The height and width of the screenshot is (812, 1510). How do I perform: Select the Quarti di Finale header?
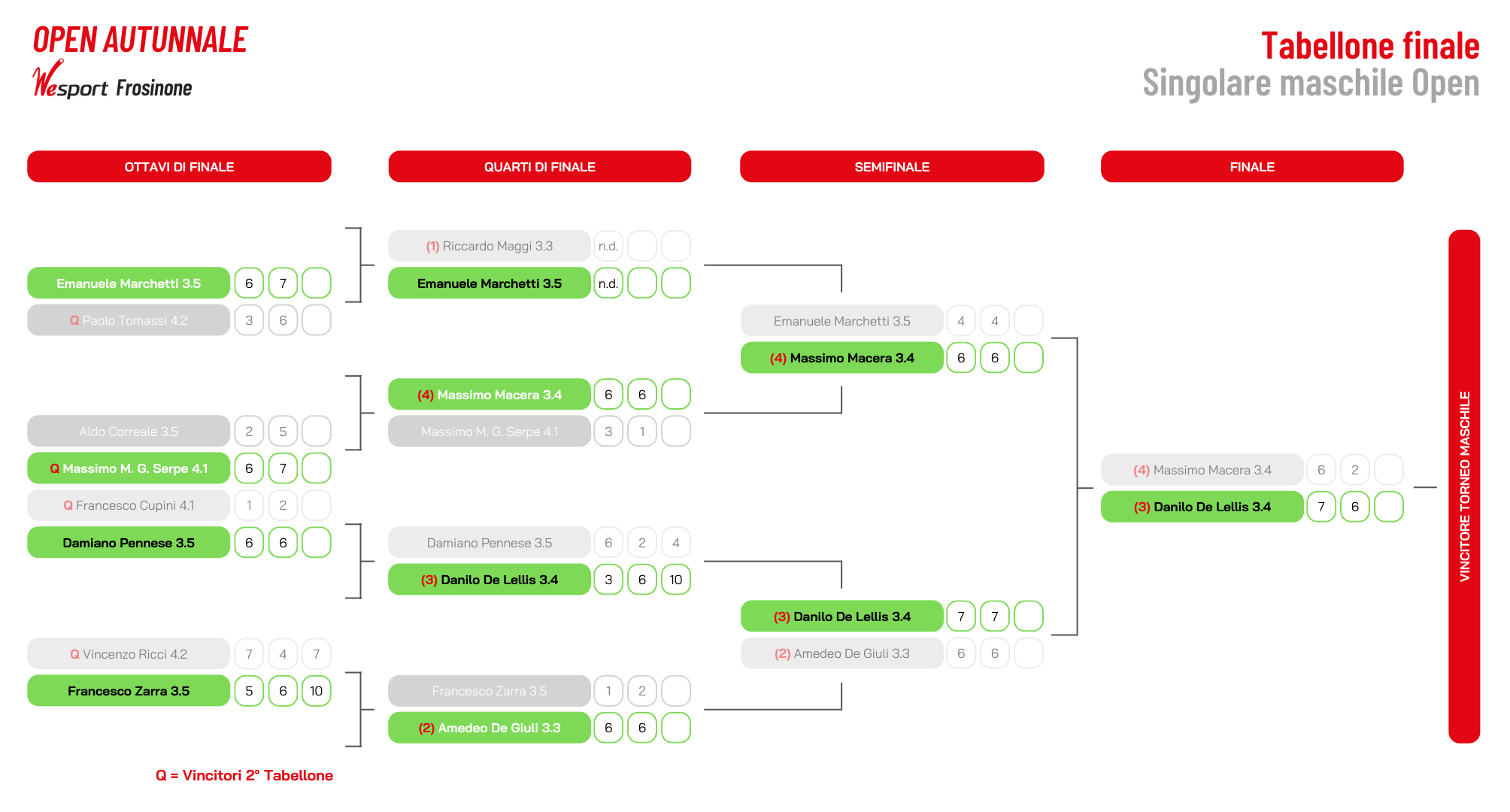pyautogui.click(x=539, y=167)
